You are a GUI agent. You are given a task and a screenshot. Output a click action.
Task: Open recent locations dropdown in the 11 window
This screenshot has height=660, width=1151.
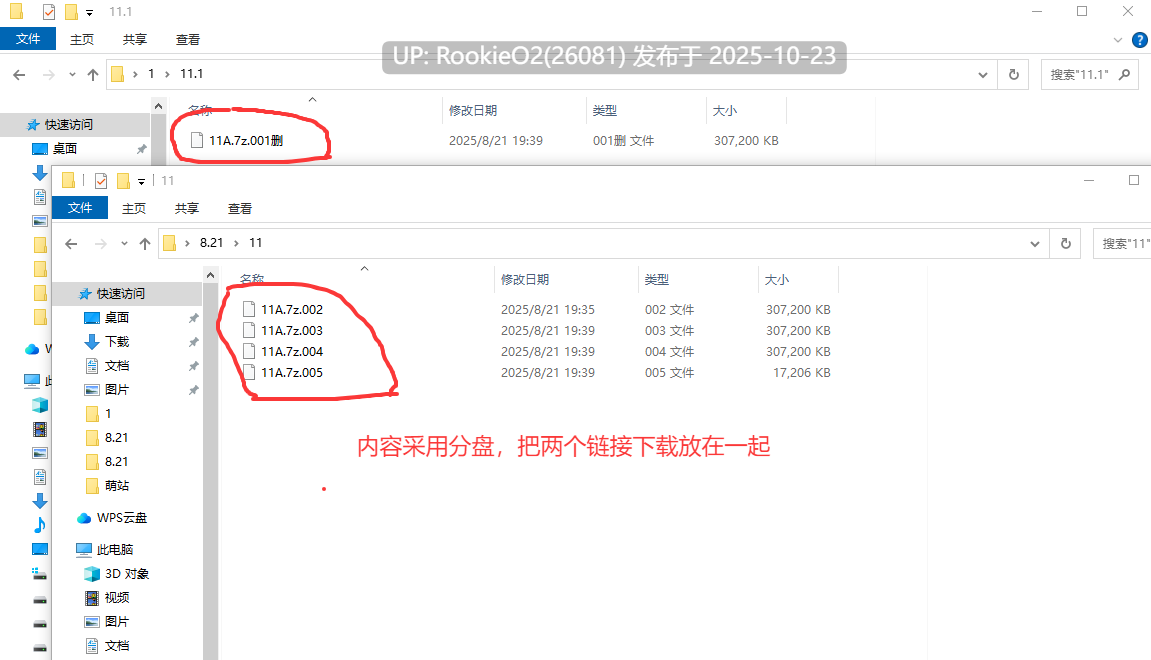click(124, 244)
